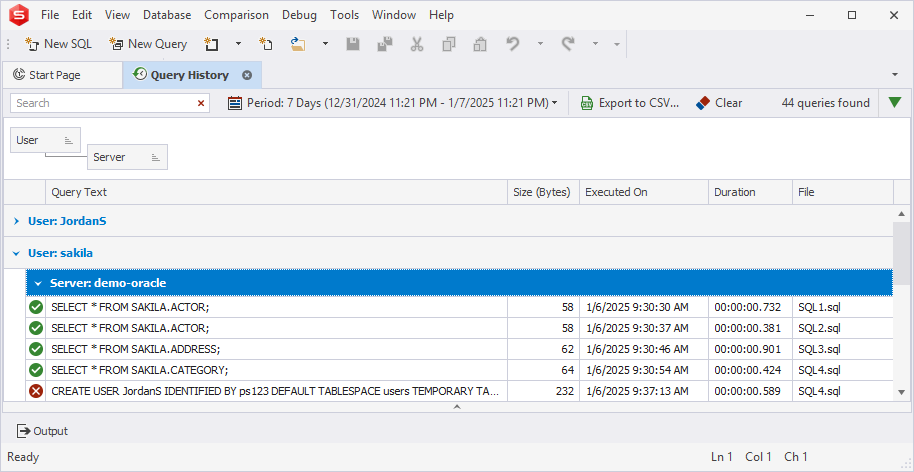Click success icon of SQL1.sql row
Viewport: 914px width, 472px height.
pos(36,307)
